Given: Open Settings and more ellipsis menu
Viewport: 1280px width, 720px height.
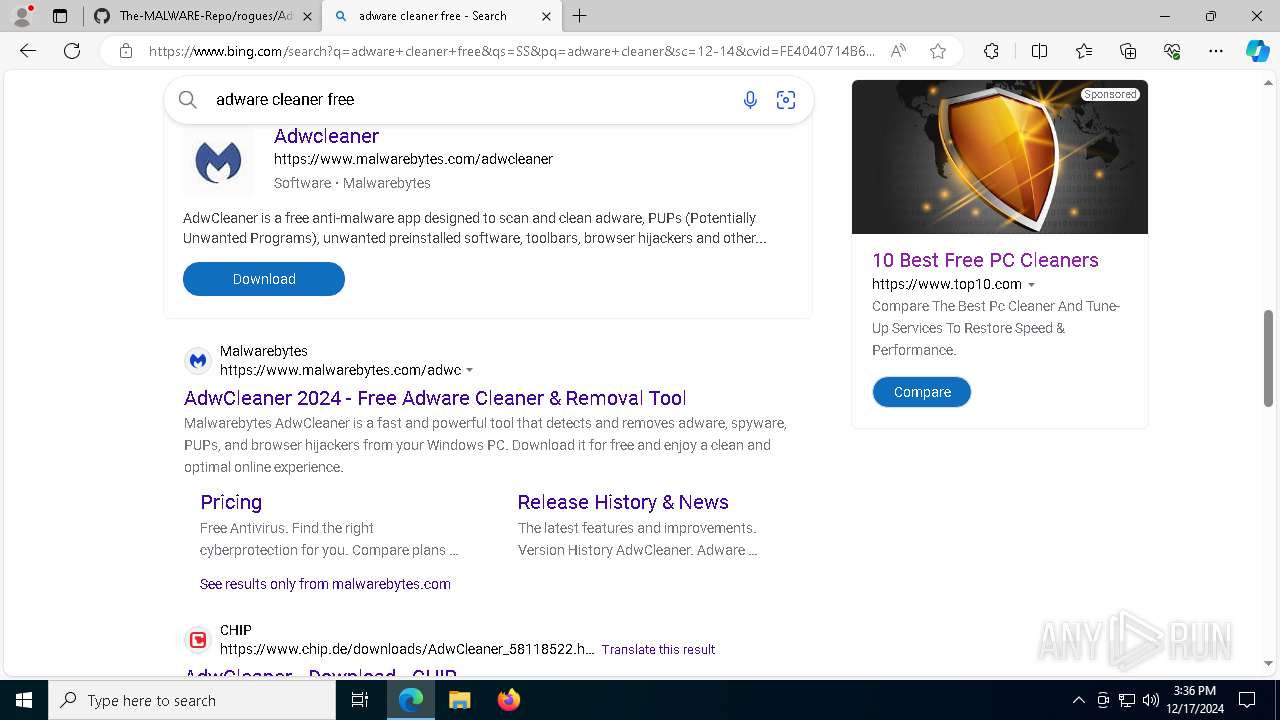Looking at the screenshot, I should click(1216, 51).
